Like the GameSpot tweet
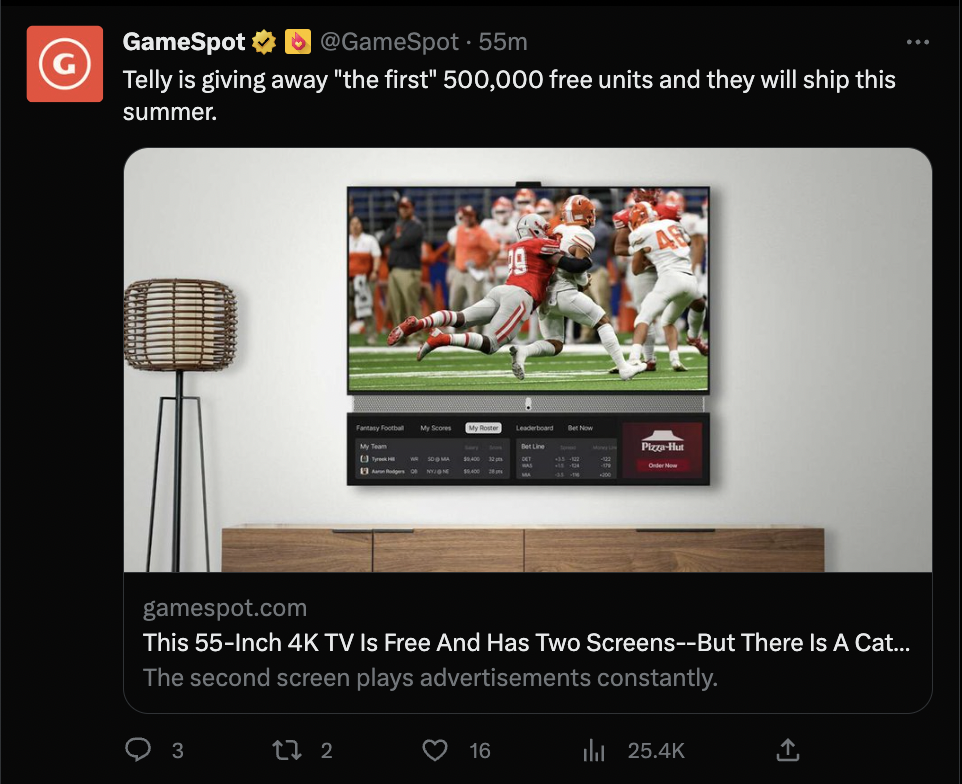Image resolution: width=962 pixels, height=784 pixels. click(x=433, y=750)
